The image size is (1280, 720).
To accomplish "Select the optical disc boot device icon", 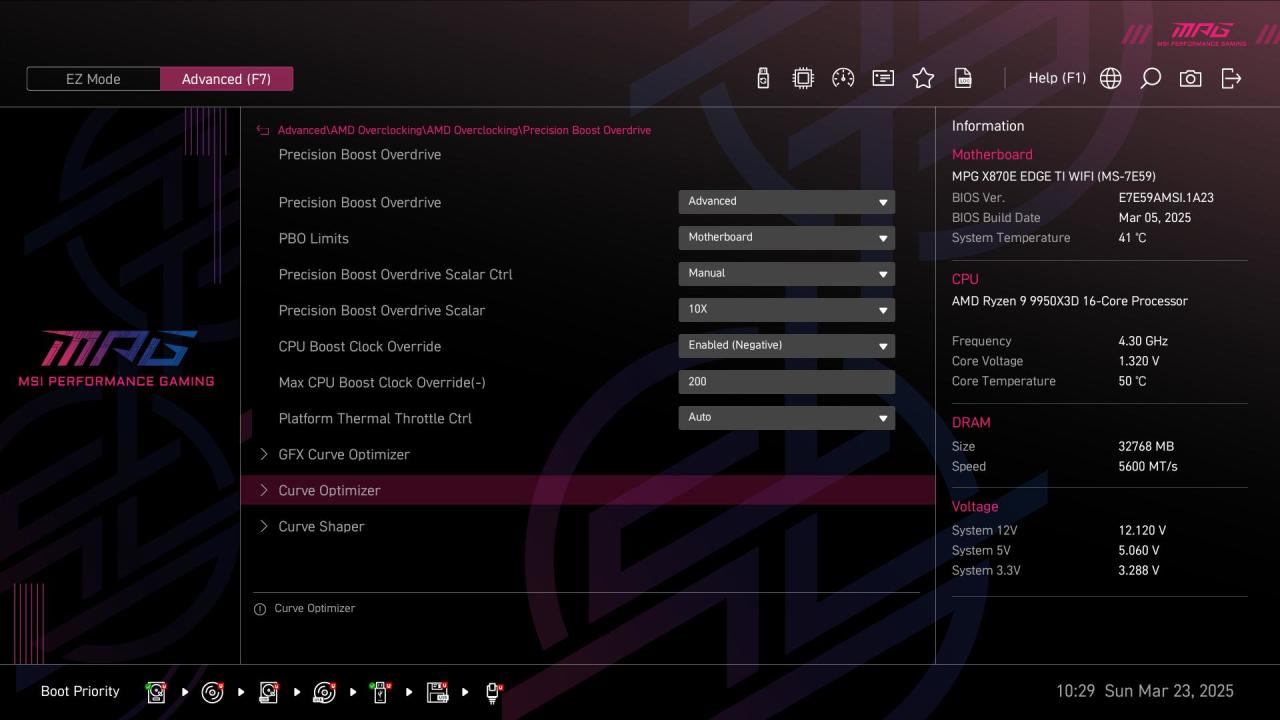I will [212, 692].
